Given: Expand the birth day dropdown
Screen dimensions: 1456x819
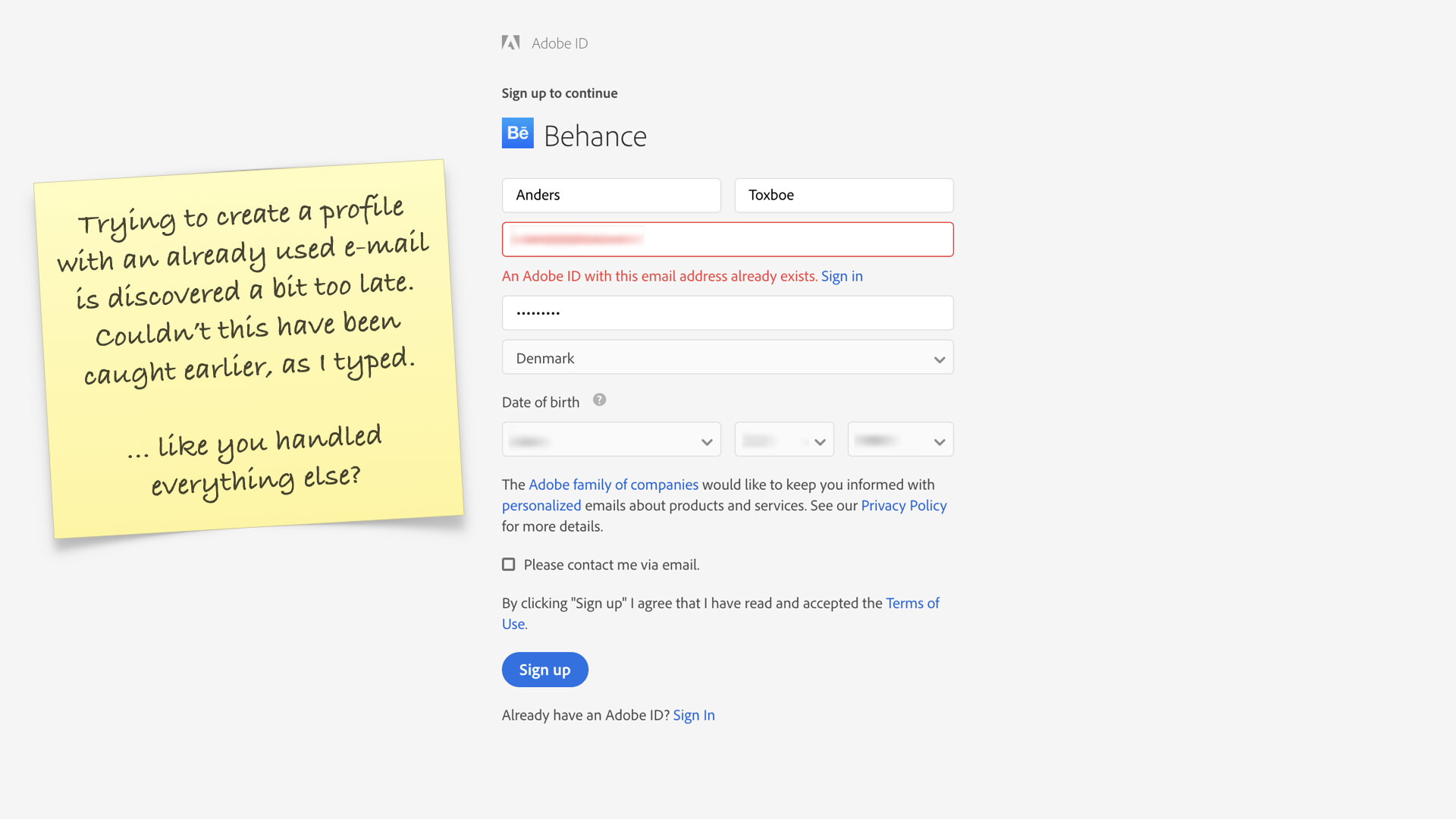Looking at the screenshot, I should (x=784, y=441).
